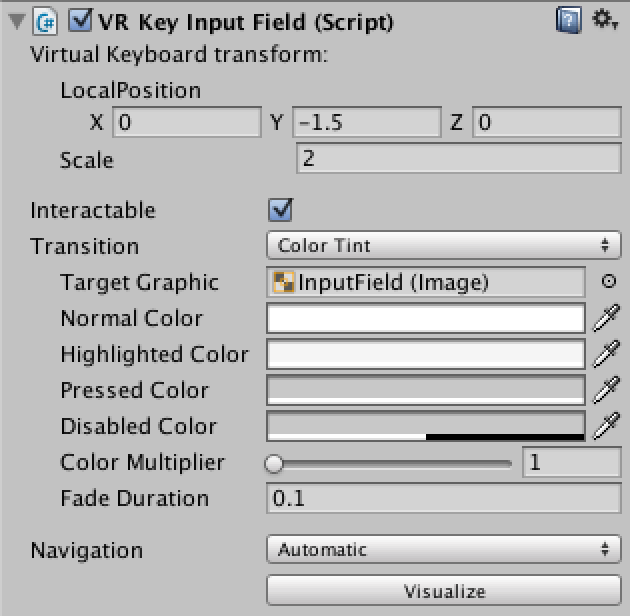Open the Transition Color Tint dropdown

(x=444, y=246)
